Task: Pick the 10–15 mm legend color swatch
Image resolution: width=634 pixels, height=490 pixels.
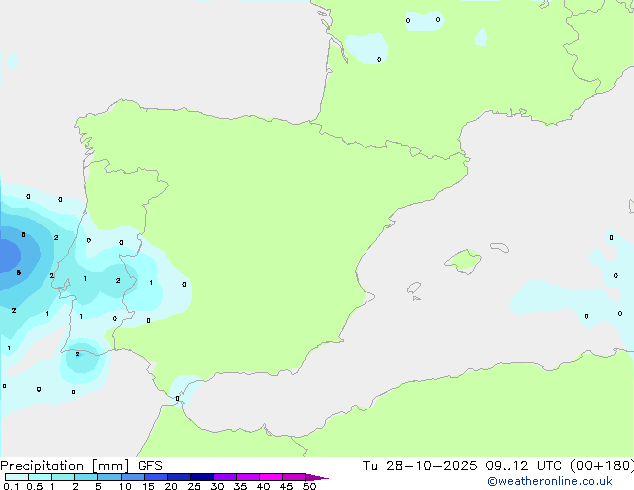Action: click(133, 477)
